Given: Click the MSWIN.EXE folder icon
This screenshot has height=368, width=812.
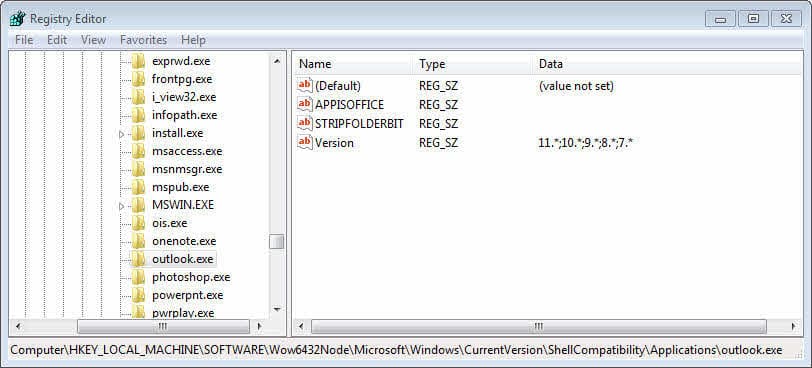Looking at the screenshot, I should point(138,205).
